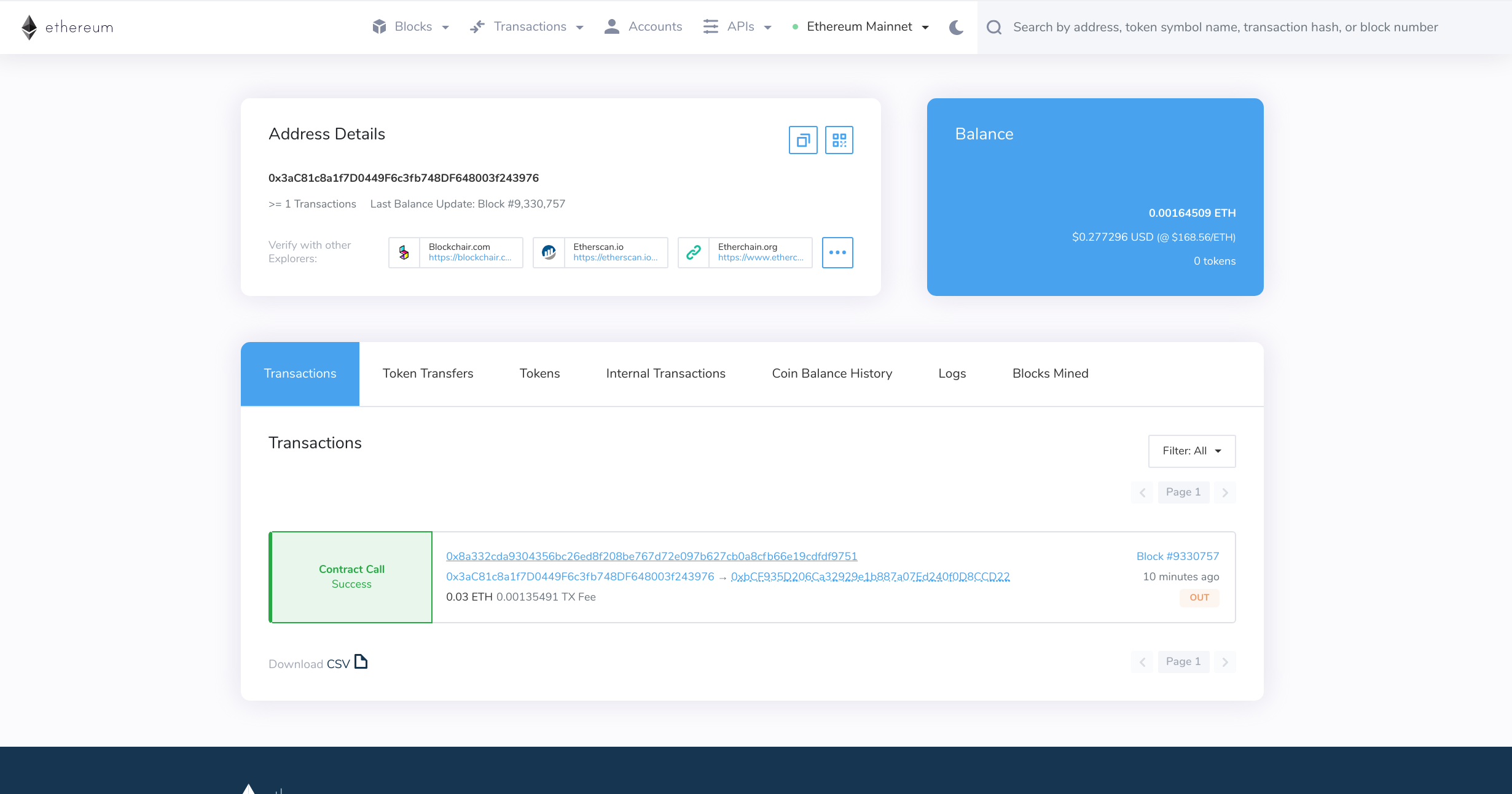Open transaction hash 0x8a332cda9304356bc26ed8f208be767
The height and width of the screenshot is (794, 1512).
tap(651, 556)
